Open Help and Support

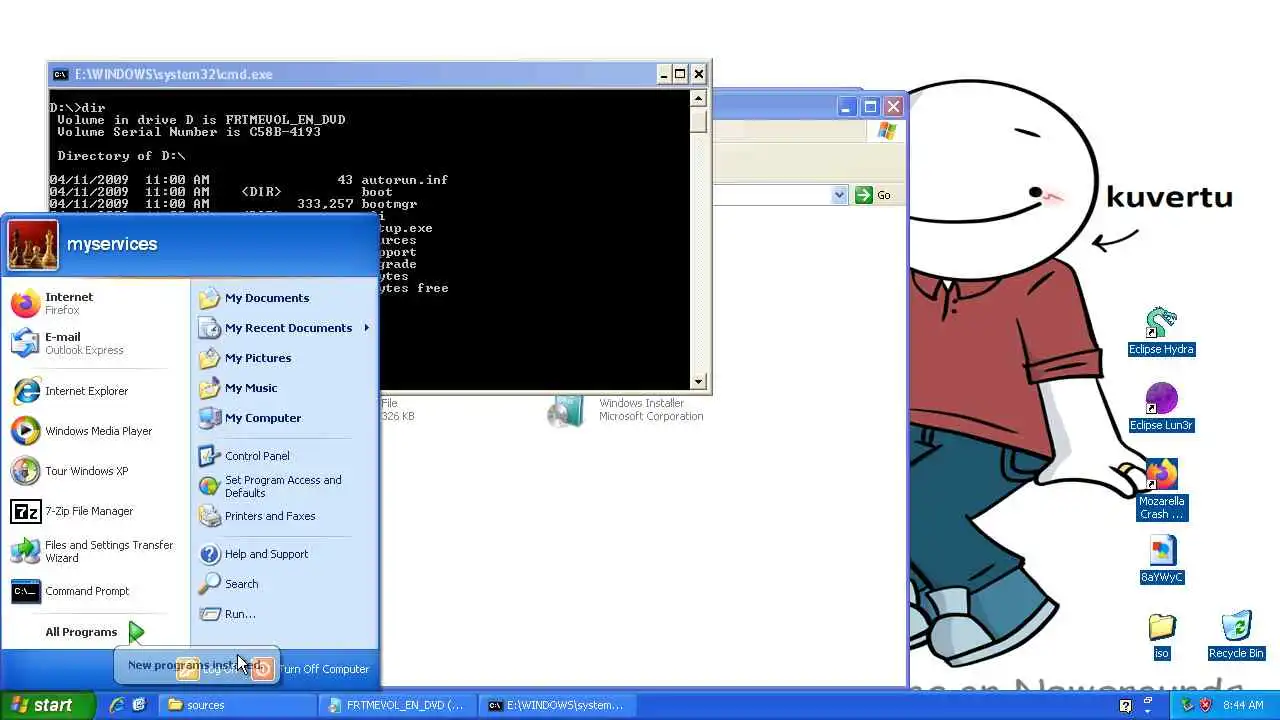pyautogui.click(x=284, y=554)
